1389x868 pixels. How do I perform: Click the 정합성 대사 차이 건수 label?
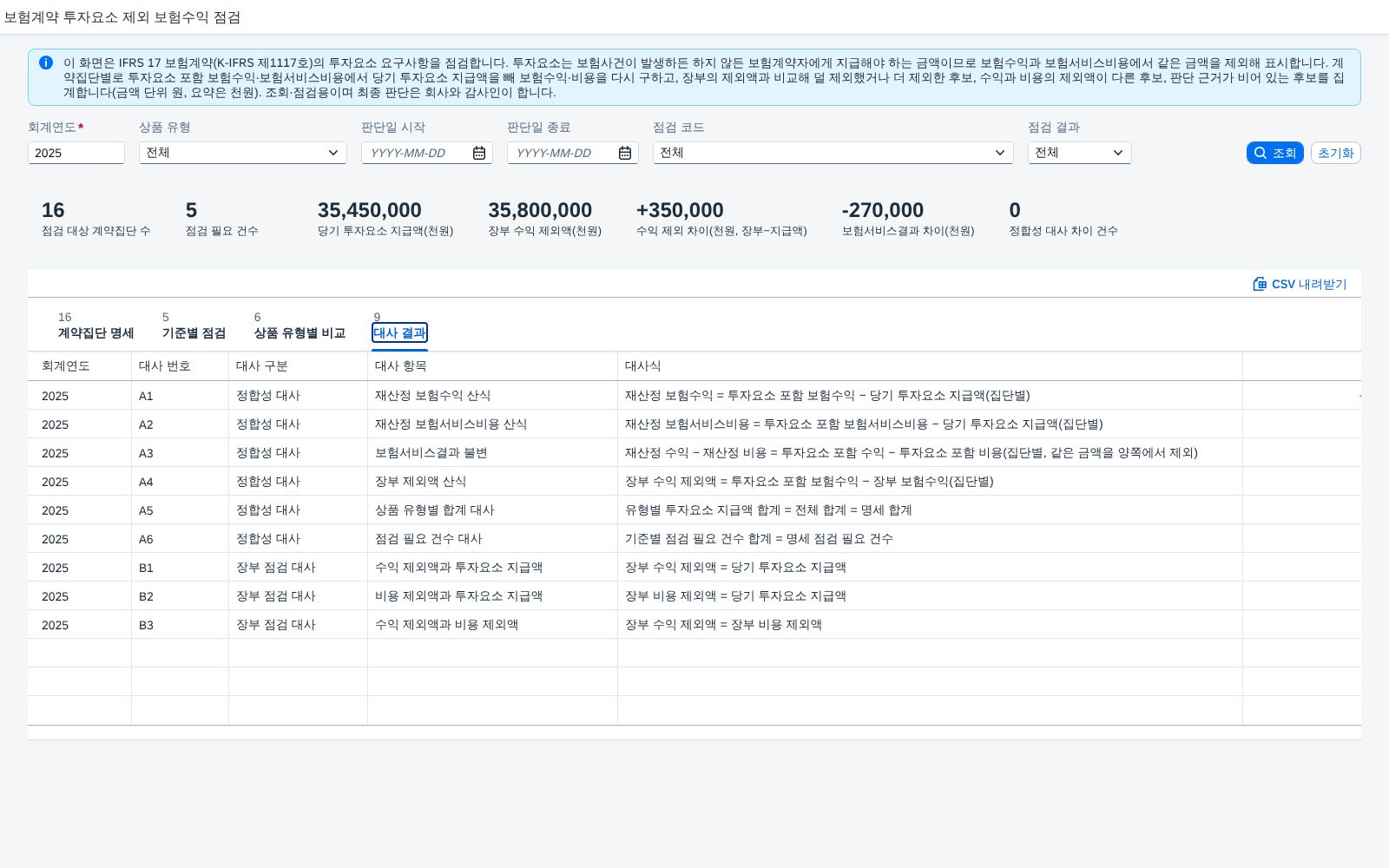pyautogui.click(x=1063, y=231)
